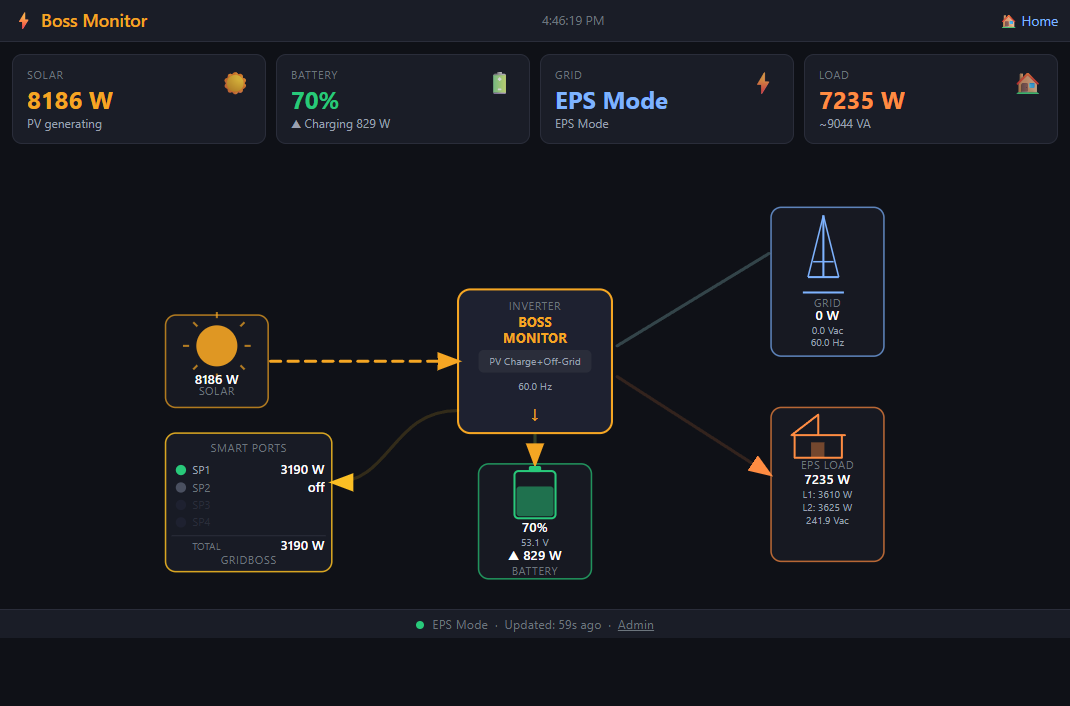
Task: Click the TOTAL 3190 W value in Smart Ports
Action: [x=302, y=546]
